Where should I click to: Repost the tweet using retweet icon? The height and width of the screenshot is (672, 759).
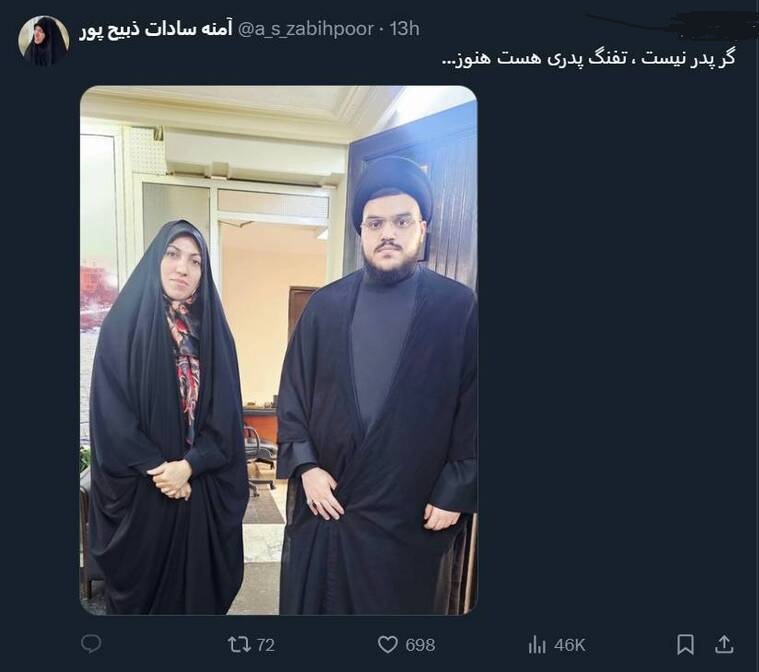pyautogui.click(x=239, y=644)
